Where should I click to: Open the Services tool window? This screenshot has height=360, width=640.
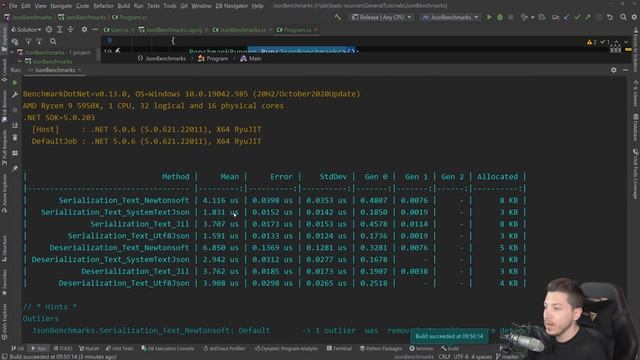tap(421, 349)
